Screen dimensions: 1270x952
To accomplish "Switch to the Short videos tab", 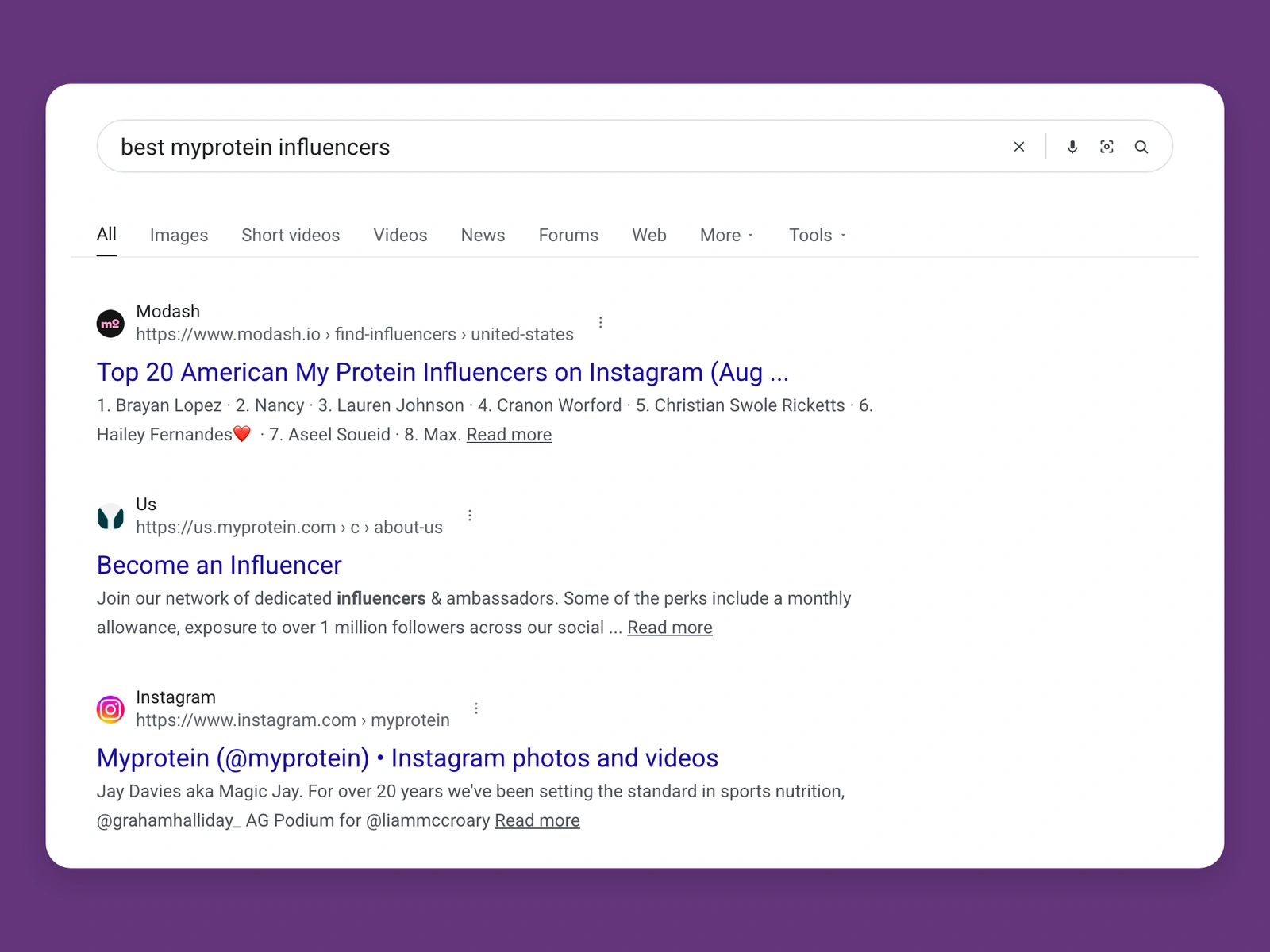I will [x=291, y=236].
